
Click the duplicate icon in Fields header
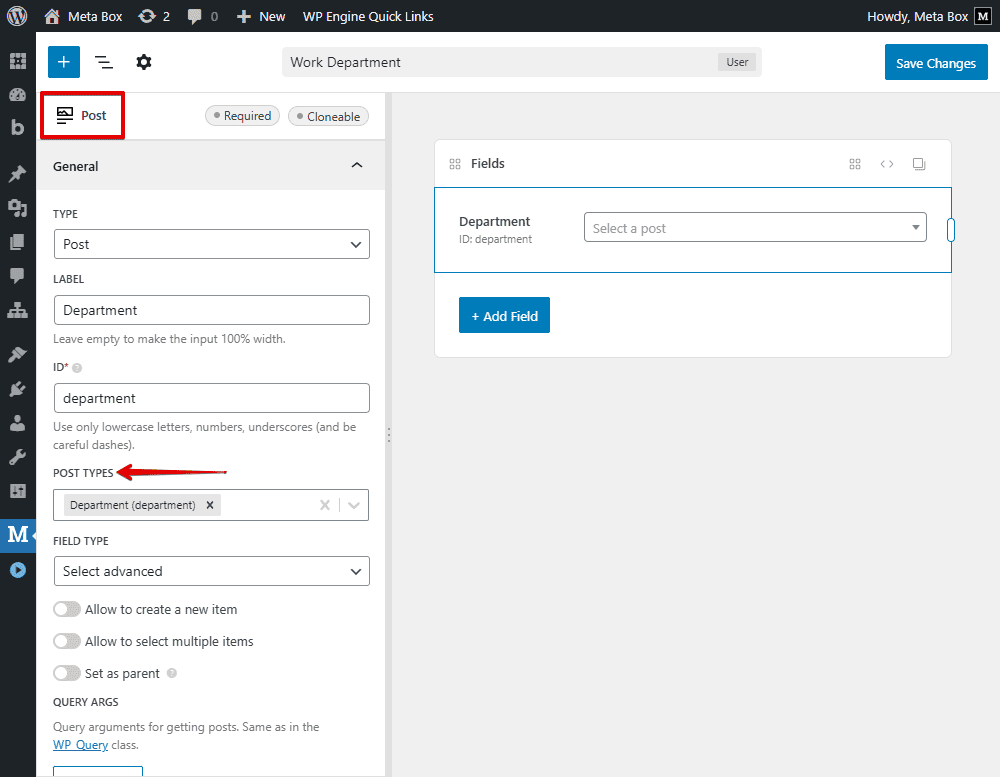click(919, 164)
